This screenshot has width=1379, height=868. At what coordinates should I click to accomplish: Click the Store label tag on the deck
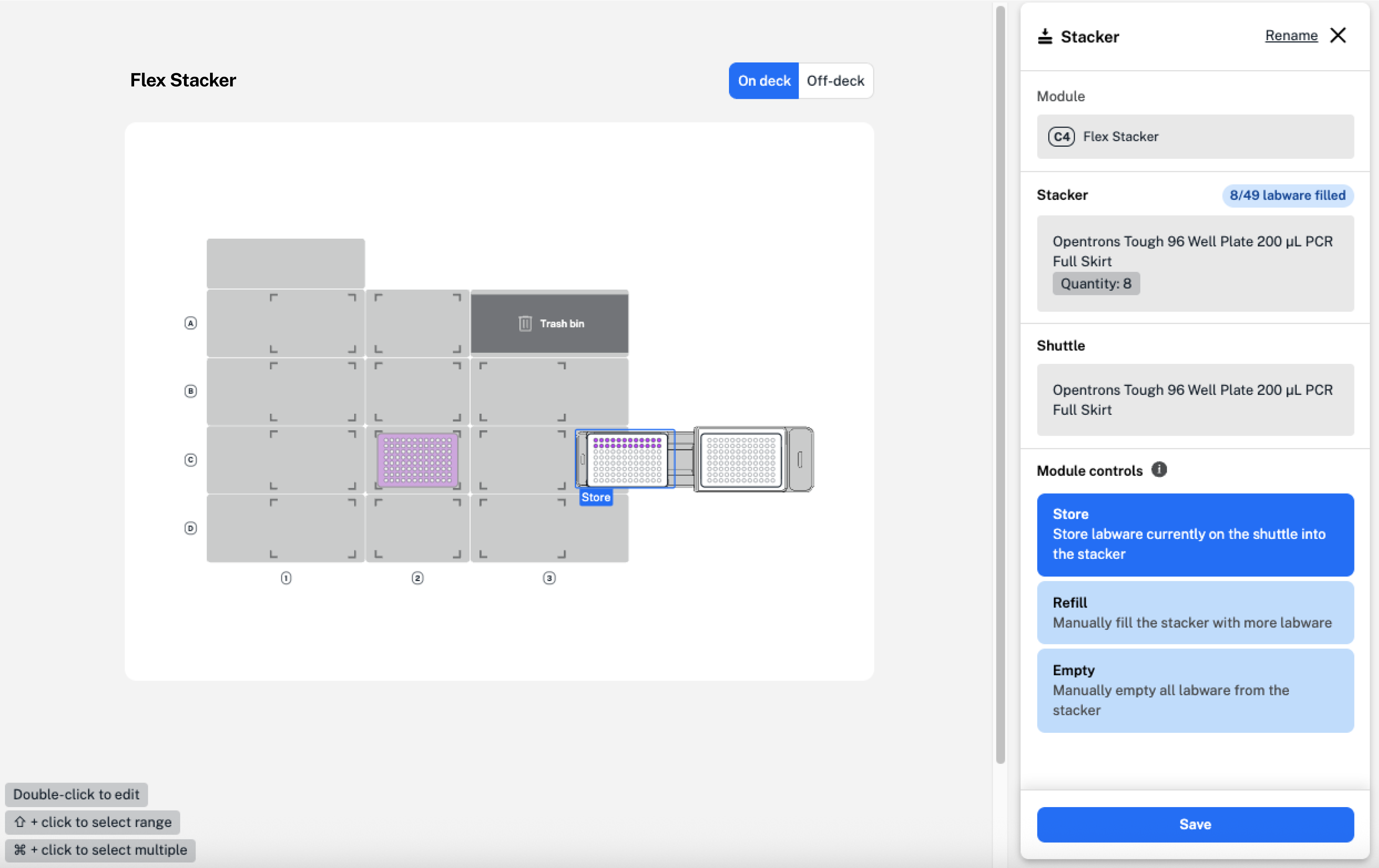(596, 497)
